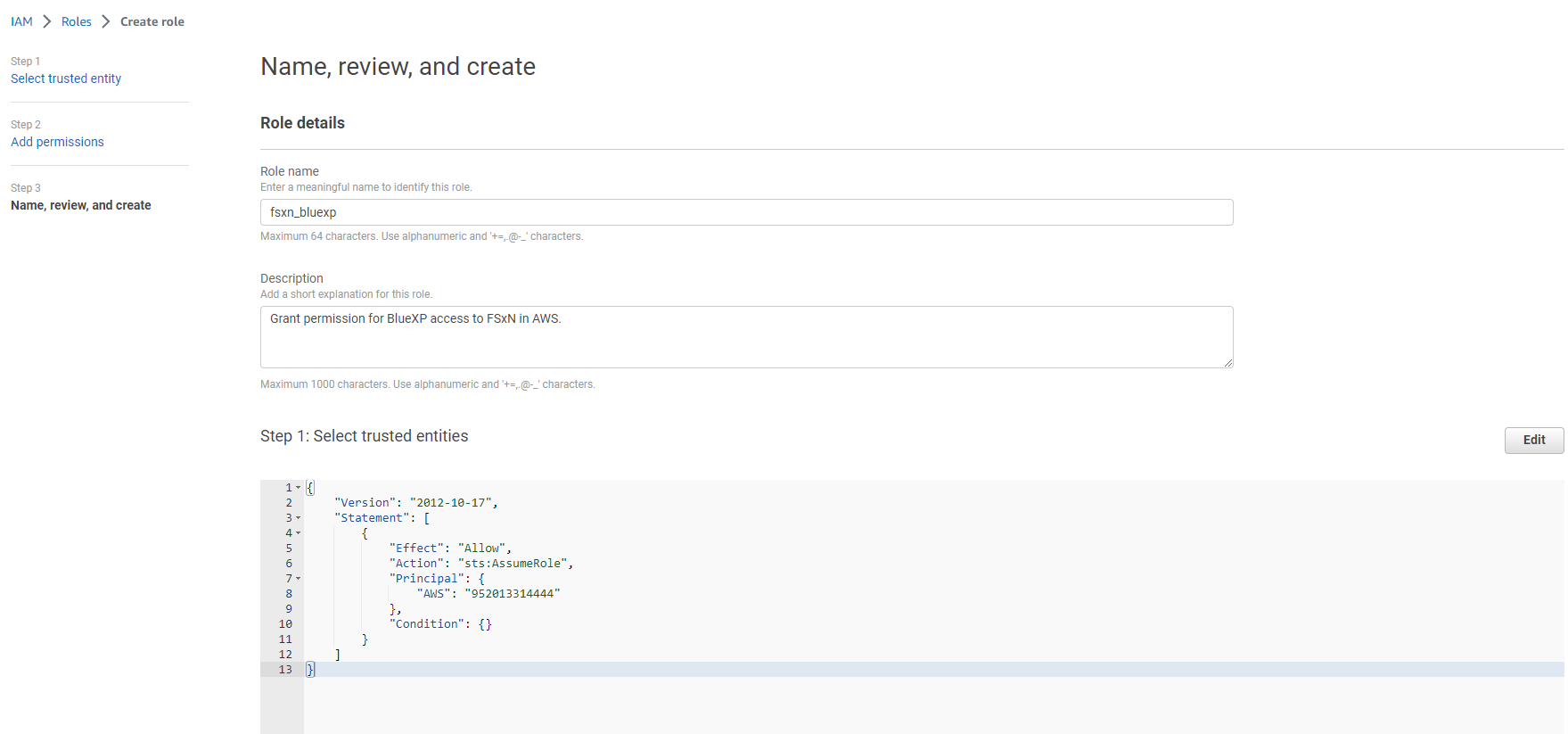The height and width of the screenshot is (734, 1568).
Task: Click the sts:AssumeRole action line
Action: (x=513, y=564)
